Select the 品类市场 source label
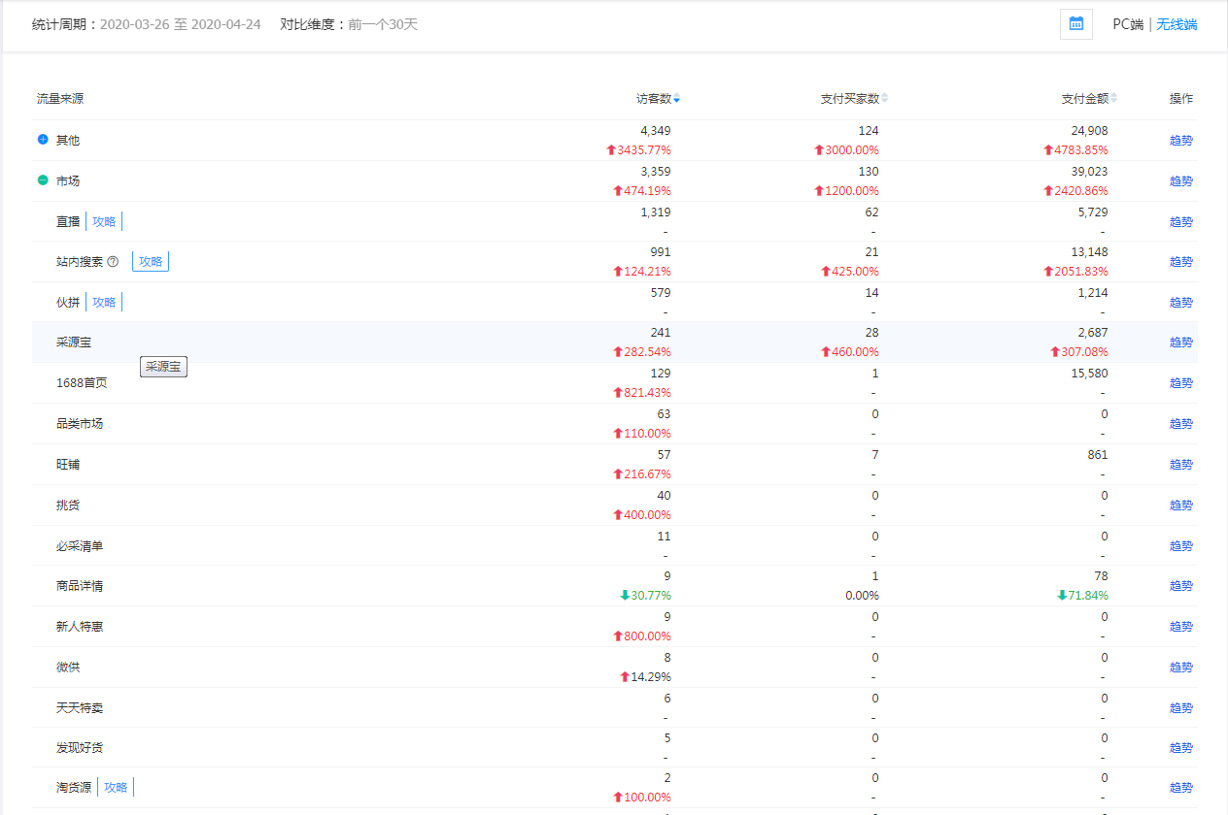The height and width of the screenshot is (815, 1228). pyautogui.click(x=79, y=424)
